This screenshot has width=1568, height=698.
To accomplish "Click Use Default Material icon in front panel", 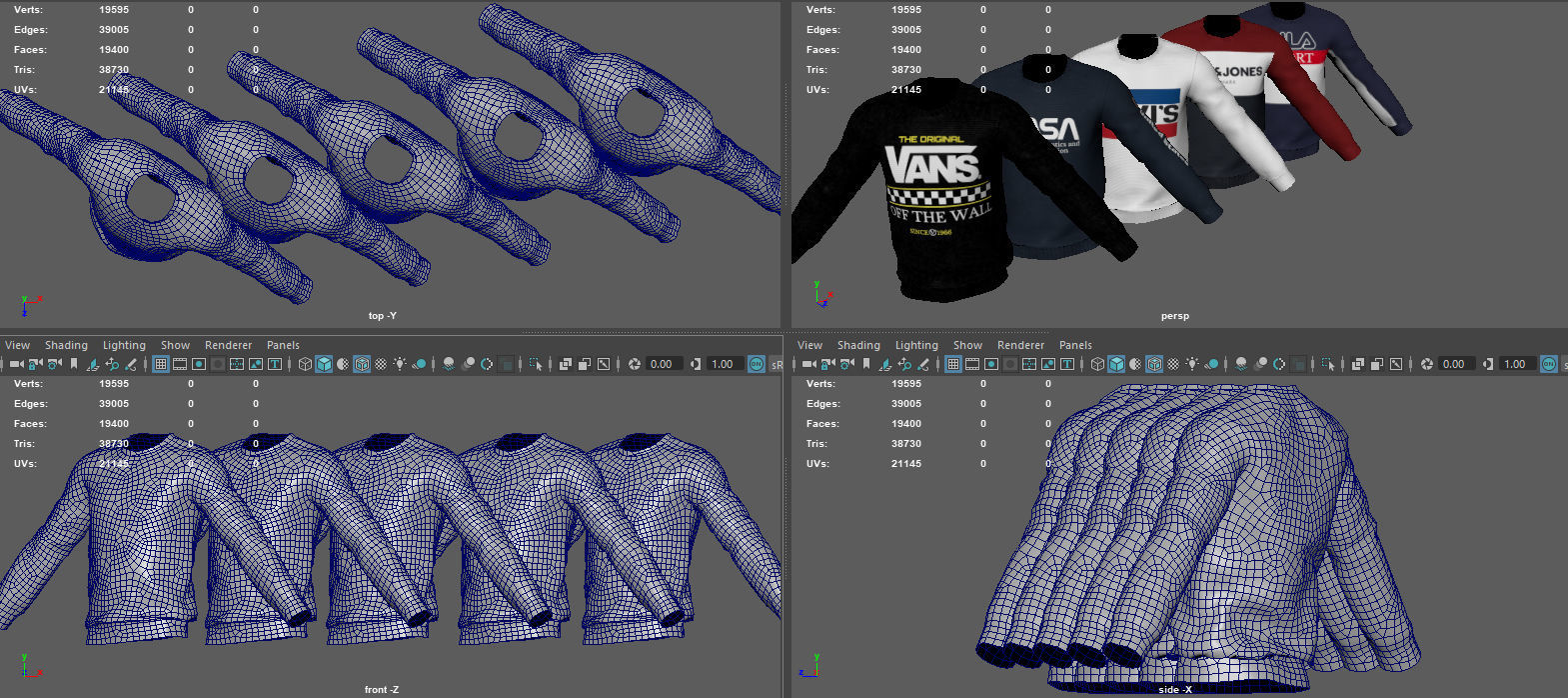I will coord(343,364).
